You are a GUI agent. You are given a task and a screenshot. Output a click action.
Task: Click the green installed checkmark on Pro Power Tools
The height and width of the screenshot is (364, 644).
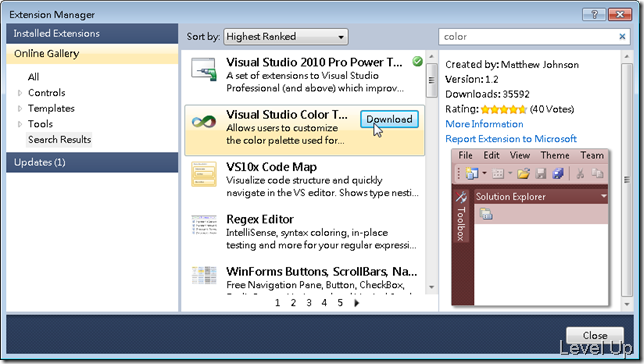point(417,62)
